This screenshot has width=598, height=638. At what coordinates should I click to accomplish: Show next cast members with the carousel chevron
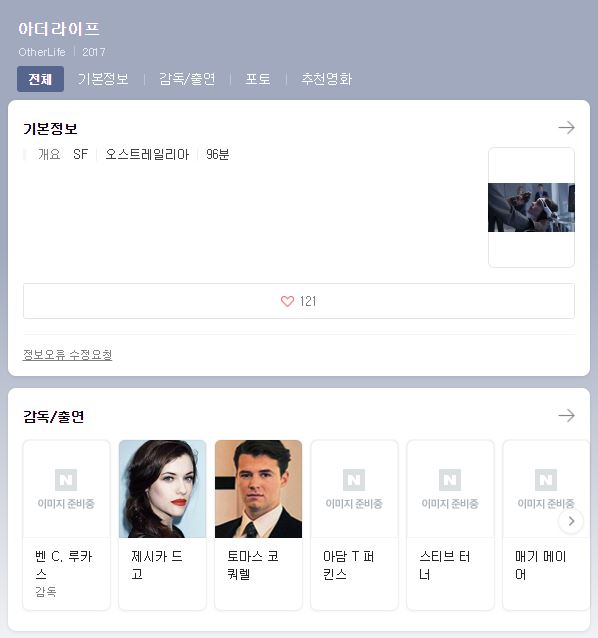coord(571,521)
